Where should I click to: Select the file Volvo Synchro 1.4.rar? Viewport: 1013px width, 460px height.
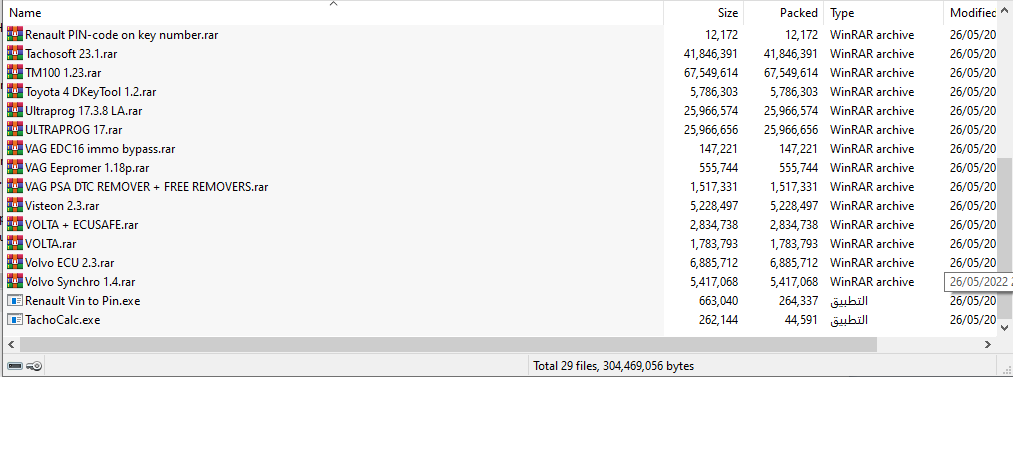[80, 282]
